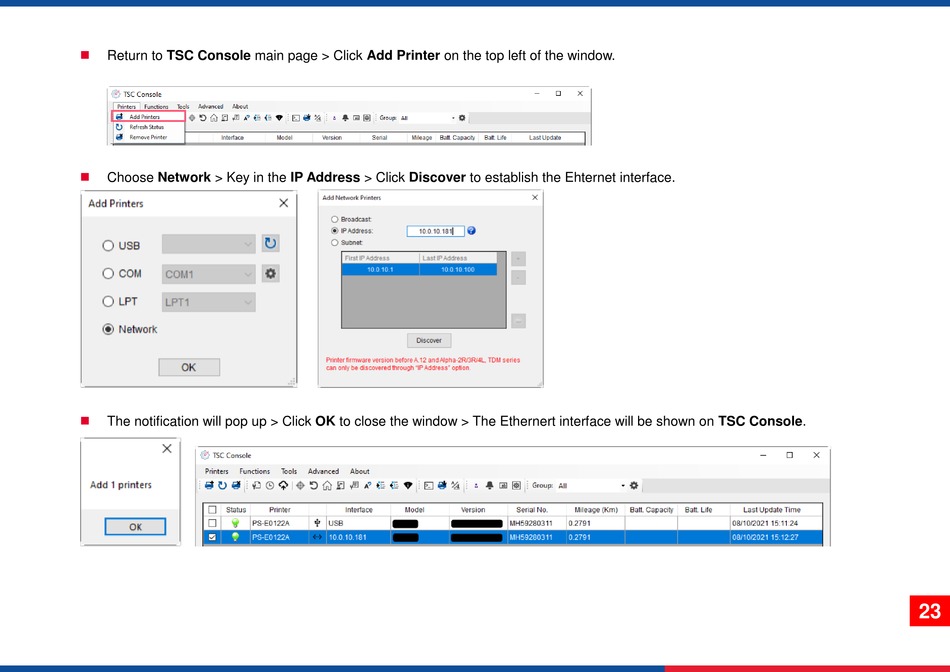Click USB refresh icon in Add Printers dialog
Viewport: 950px width, 672px height.
click(270, 244)
